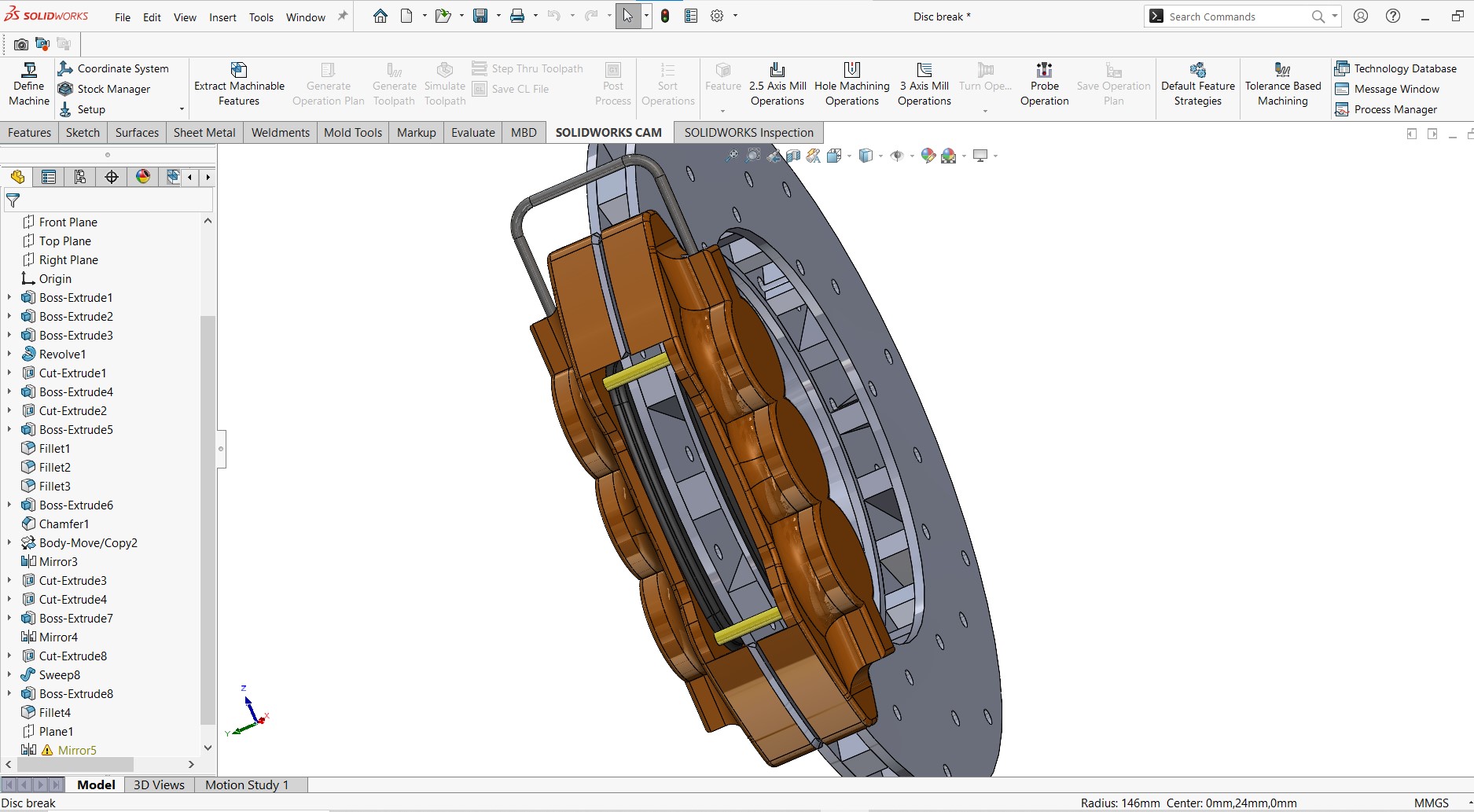Select Mirror5 warning feature
Image resolution: width=1474 pixels, height=812 pixels.
(77, 750)
